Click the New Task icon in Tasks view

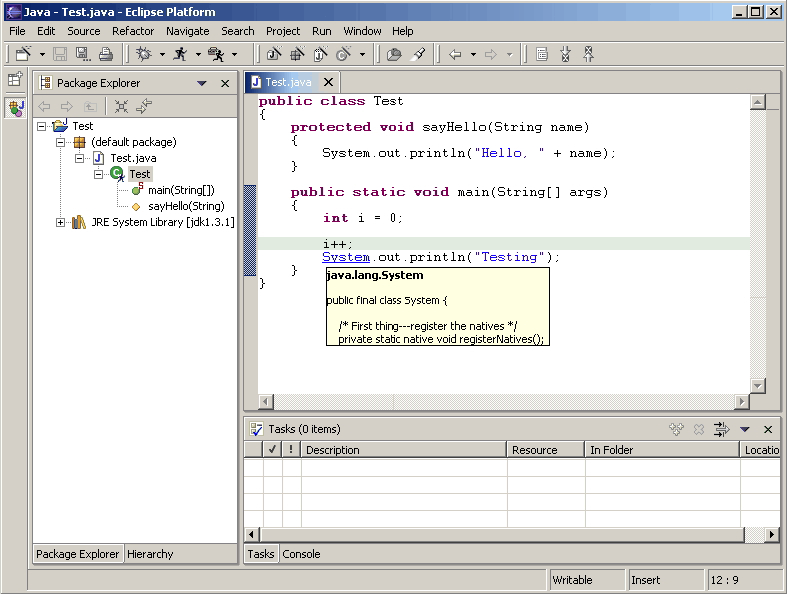coord(676,429)
